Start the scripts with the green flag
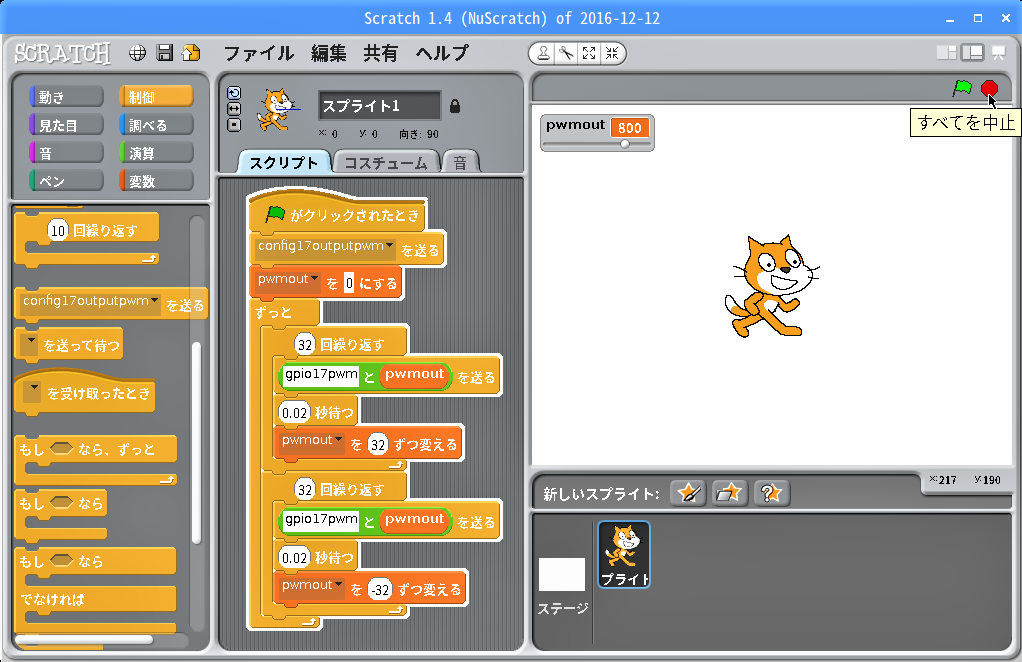Image resolution: width=1022 pixels, height=662 pixels. click(962, 88)
